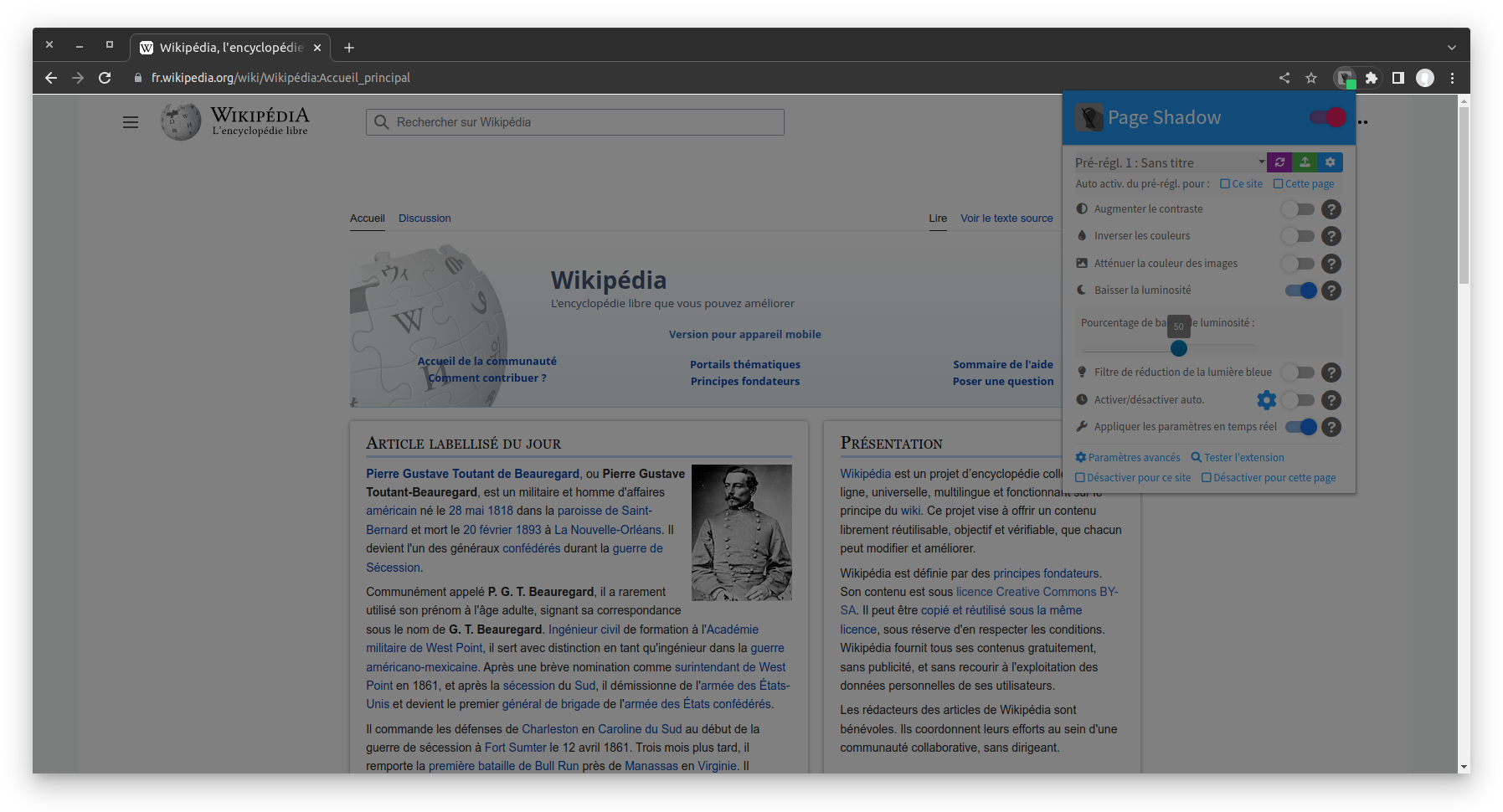Open help for real-time settings option

pyautogui.click(x=1331, y=427)
